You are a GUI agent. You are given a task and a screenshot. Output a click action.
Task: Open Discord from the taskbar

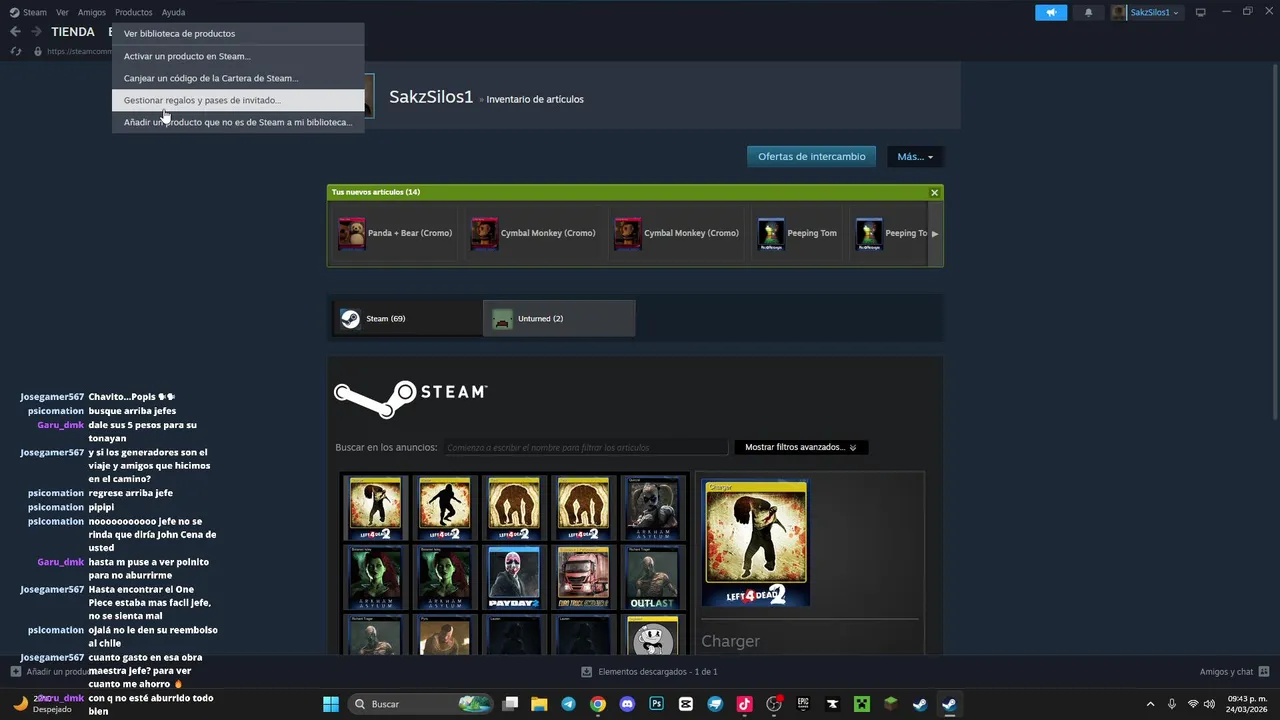627,704
